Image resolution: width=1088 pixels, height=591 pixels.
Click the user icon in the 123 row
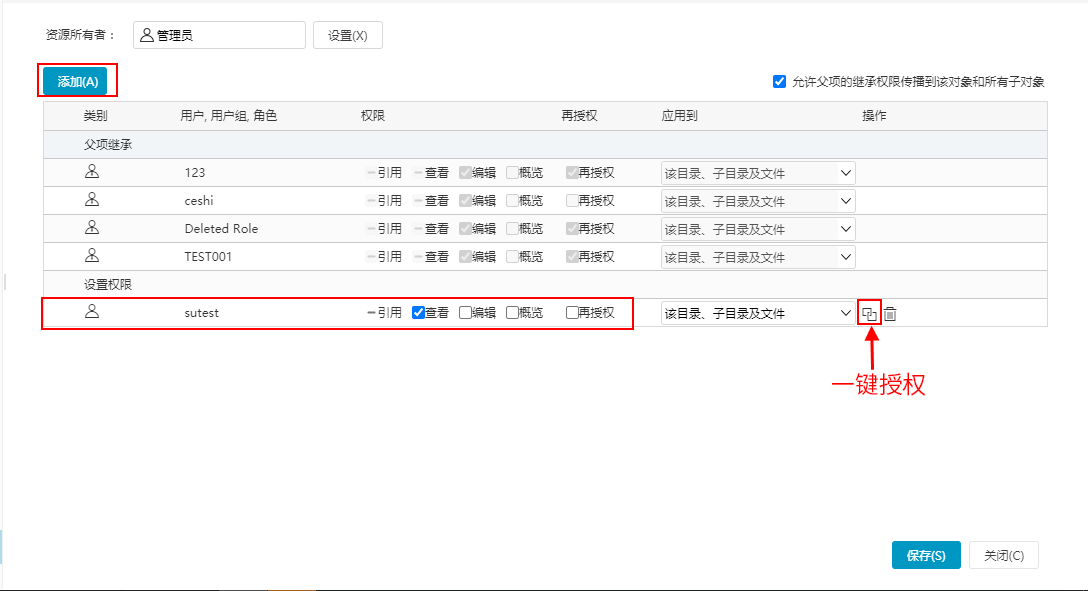pos(92,172)
